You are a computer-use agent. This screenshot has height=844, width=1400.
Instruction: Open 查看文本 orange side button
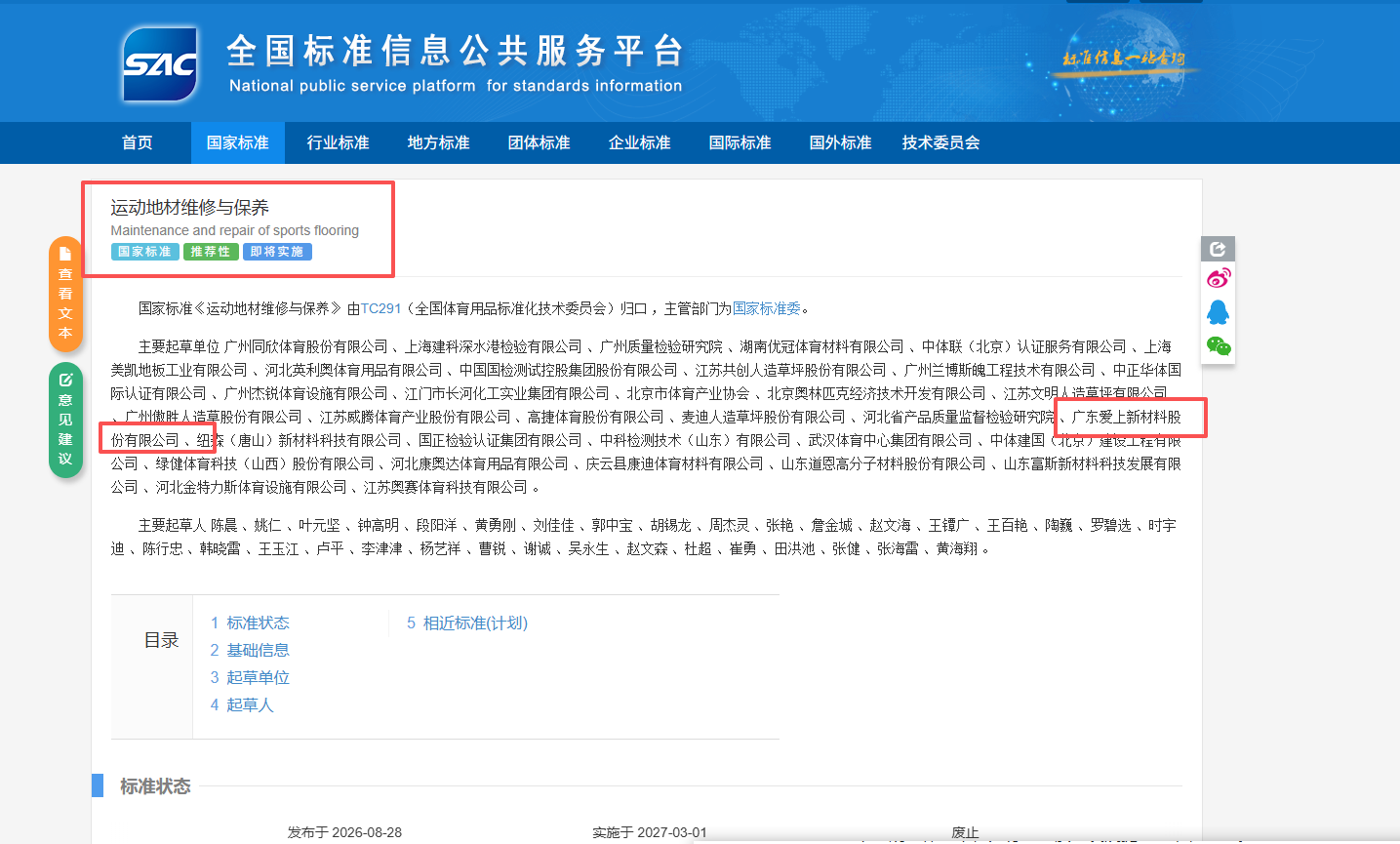point(65,294)
